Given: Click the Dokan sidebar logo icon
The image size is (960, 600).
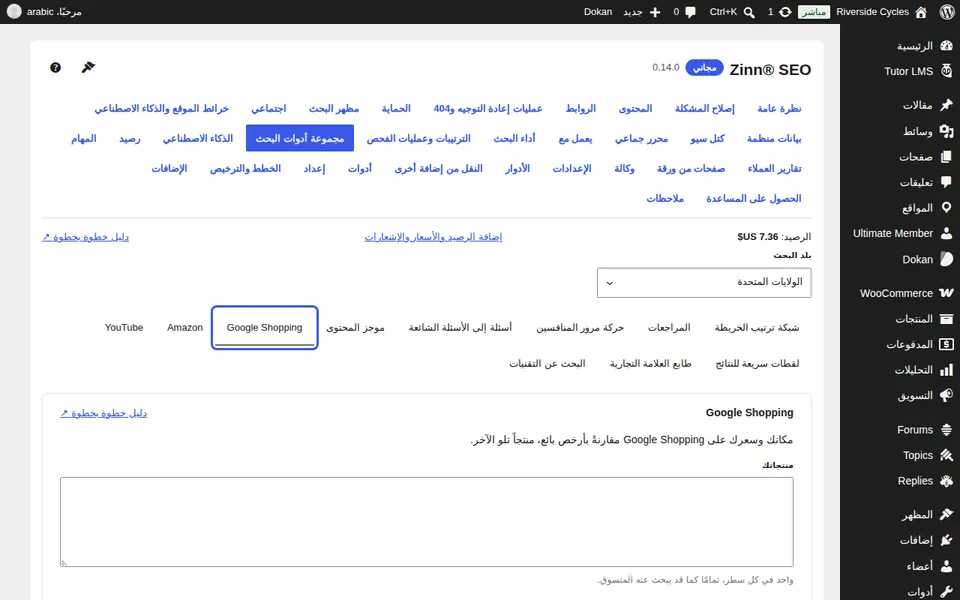Looking at the screenshot, I should click(947, 259).
